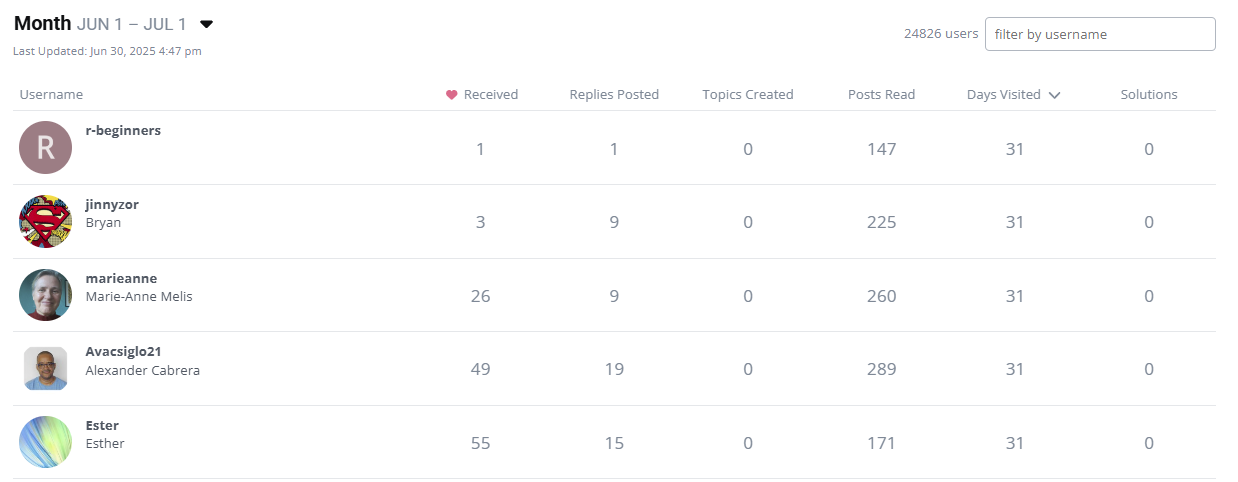Click the heart icon beside Received
The image size is (1238, 482).
(452, 95)
